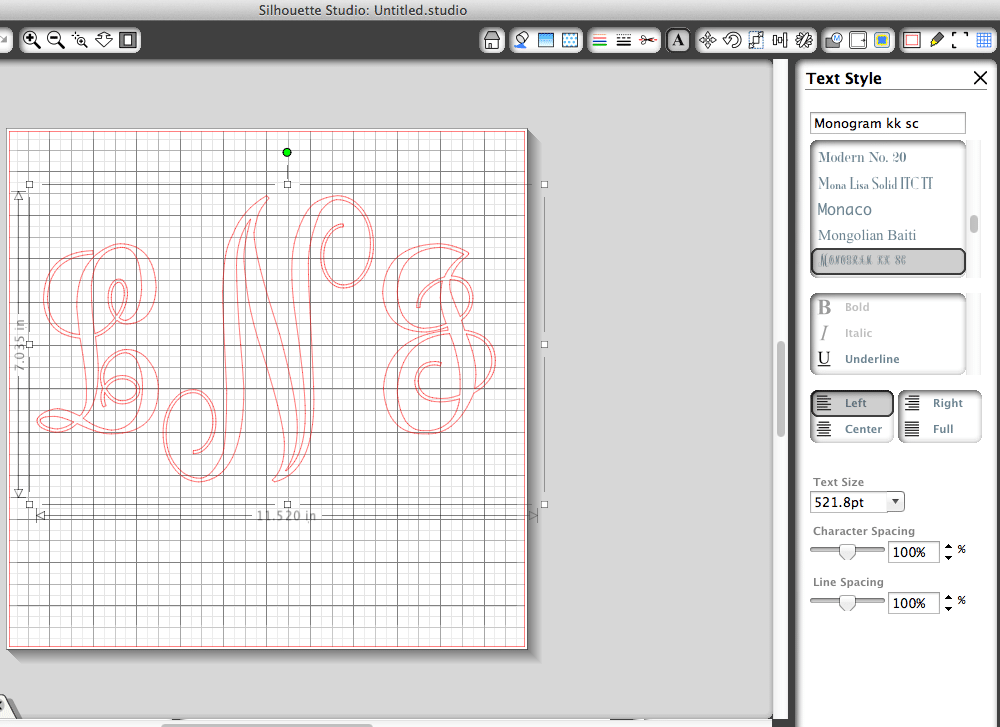Click the yellow pencil toolbar icon

tap(936, 41)
